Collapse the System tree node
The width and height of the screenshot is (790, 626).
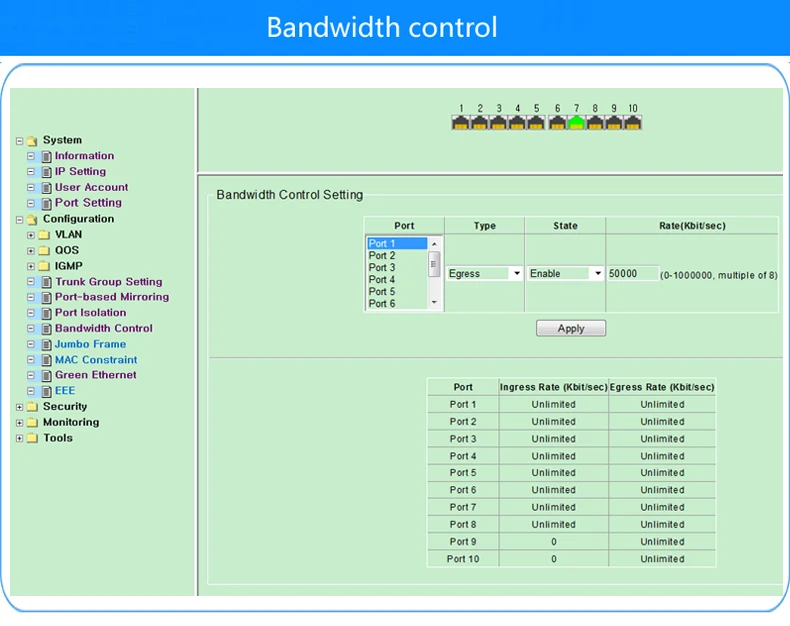19,141
